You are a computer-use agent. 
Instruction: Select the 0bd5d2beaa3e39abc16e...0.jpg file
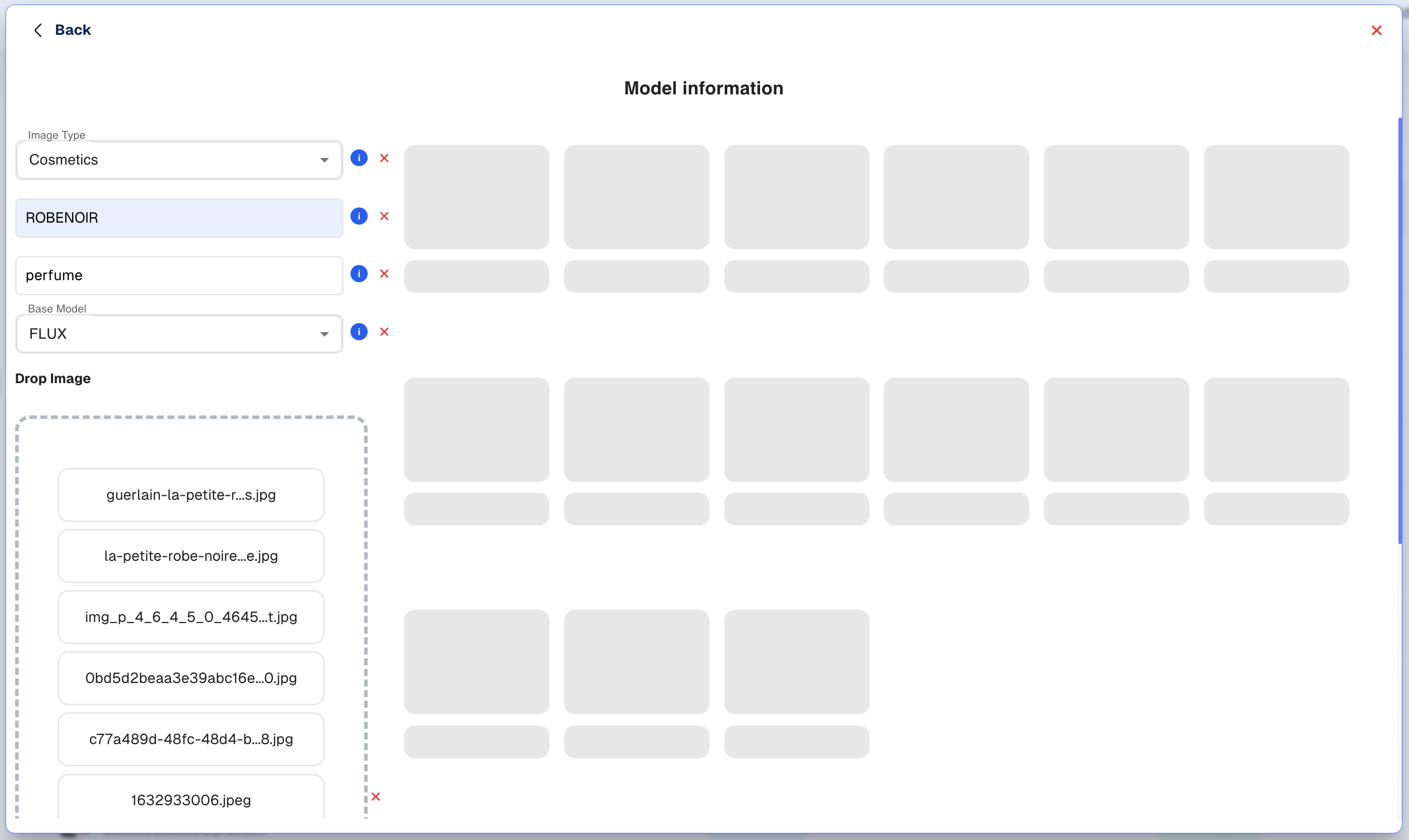click(191, 678)
